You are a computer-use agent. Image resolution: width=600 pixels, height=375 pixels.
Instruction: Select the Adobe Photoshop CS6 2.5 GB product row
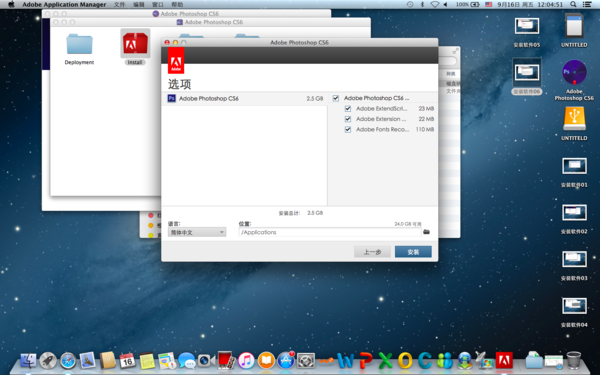(245, 98)
